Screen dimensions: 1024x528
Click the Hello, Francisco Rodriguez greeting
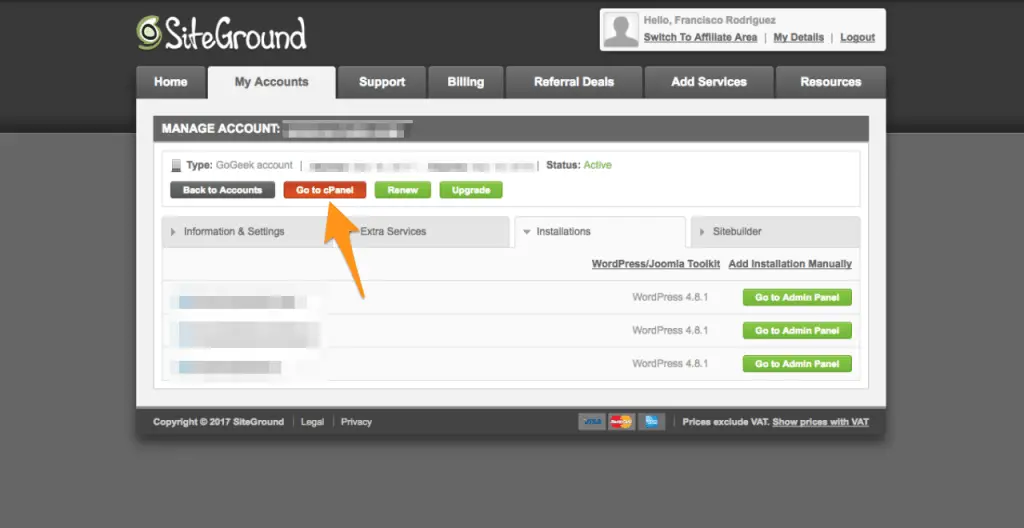[710, 20]
